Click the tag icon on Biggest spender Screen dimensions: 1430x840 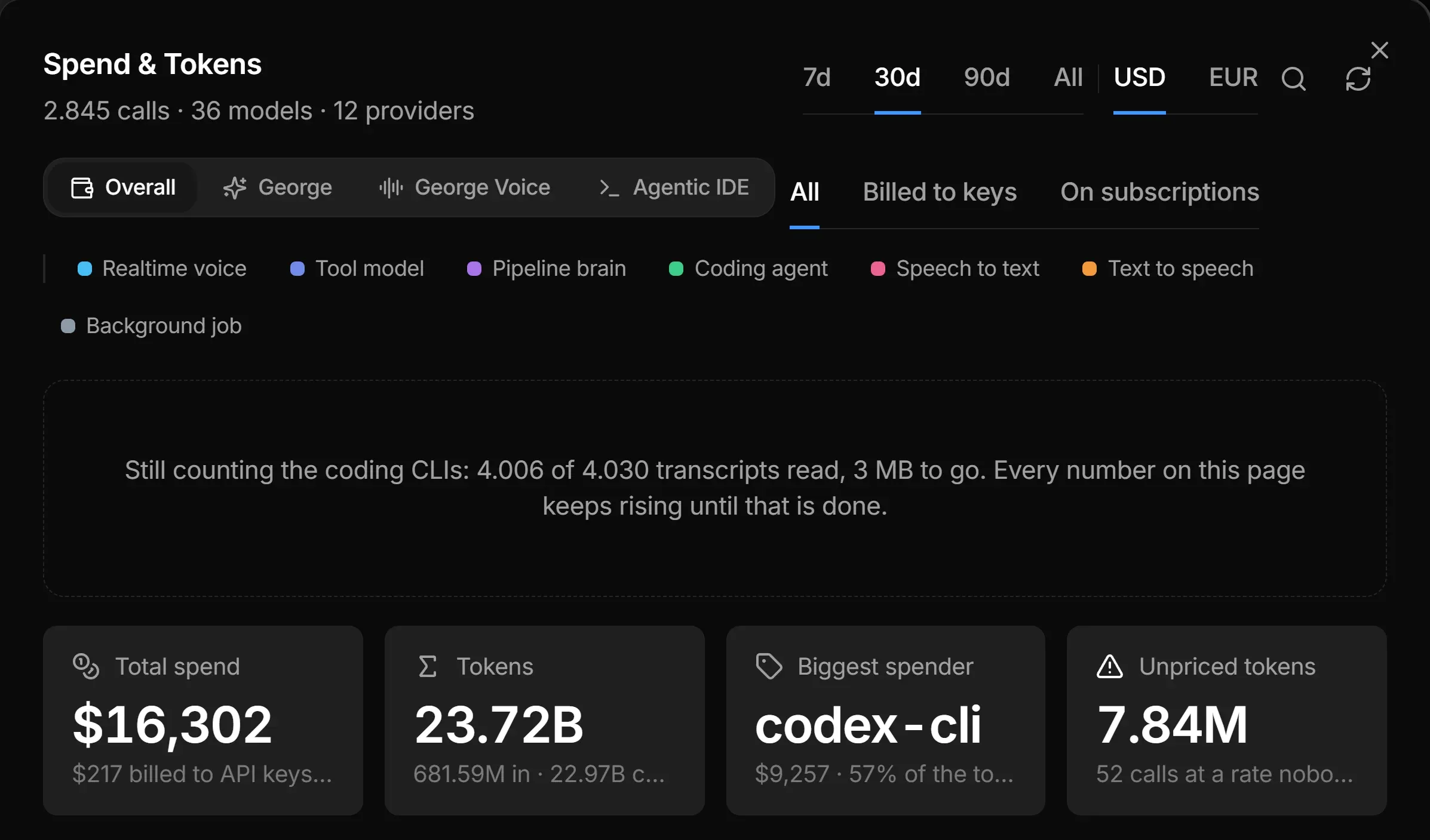coord(769,666)
